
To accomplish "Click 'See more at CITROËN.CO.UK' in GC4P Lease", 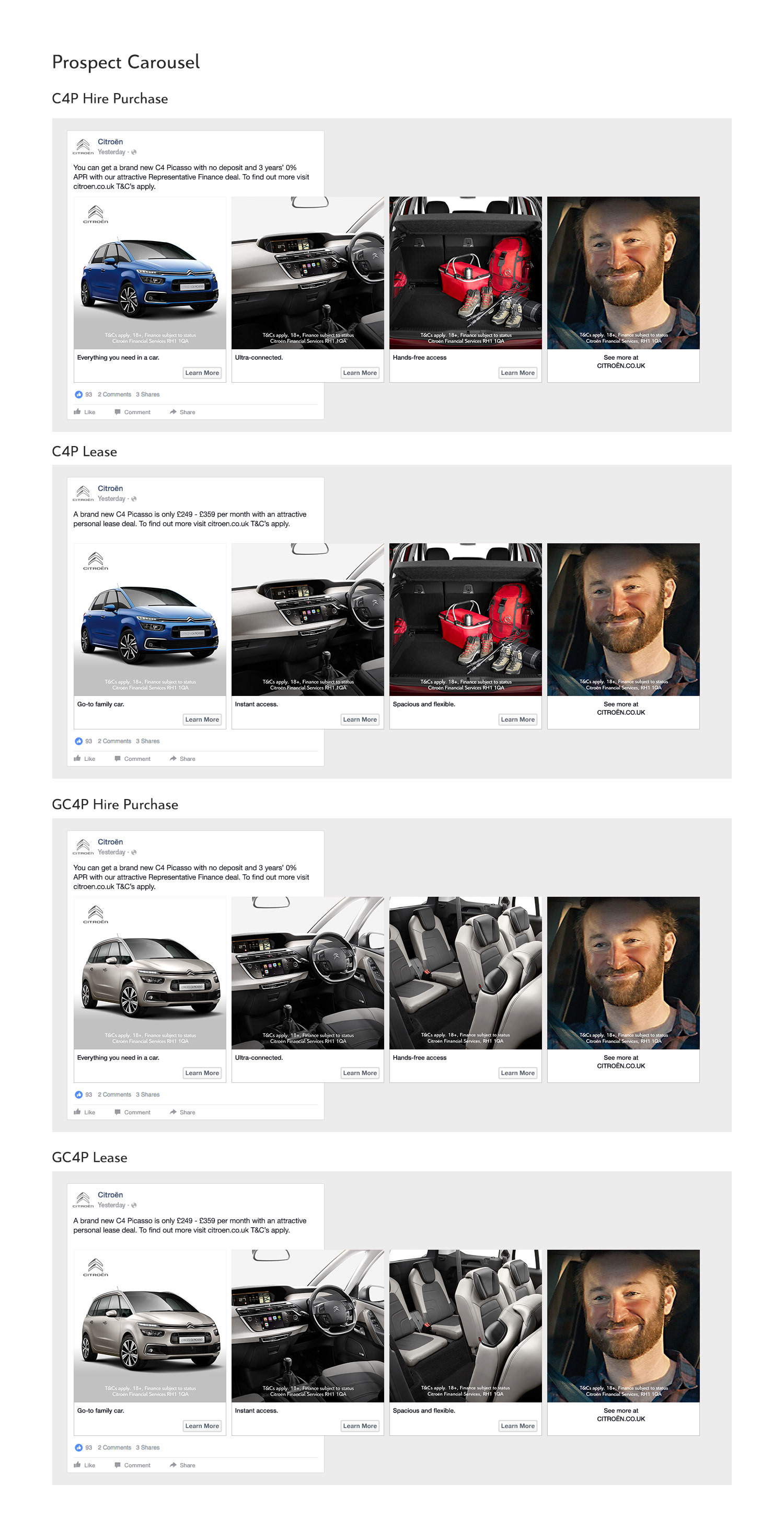I will (x=621, y=1415).
